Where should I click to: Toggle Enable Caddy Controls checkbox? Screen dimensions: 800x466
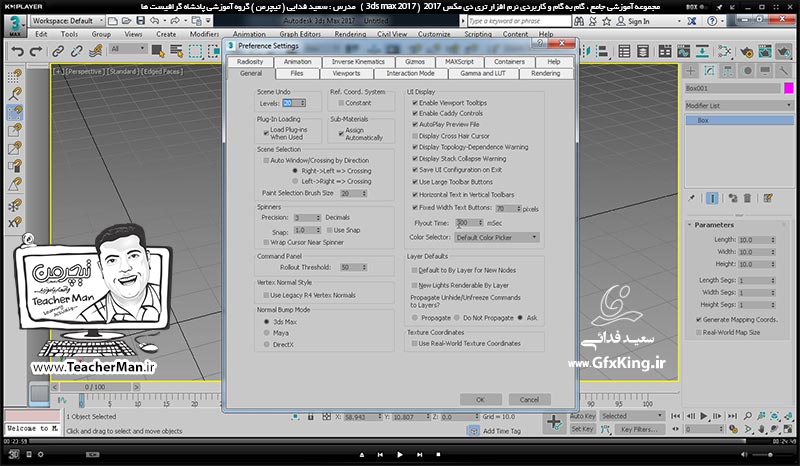(x=415, y=113)
